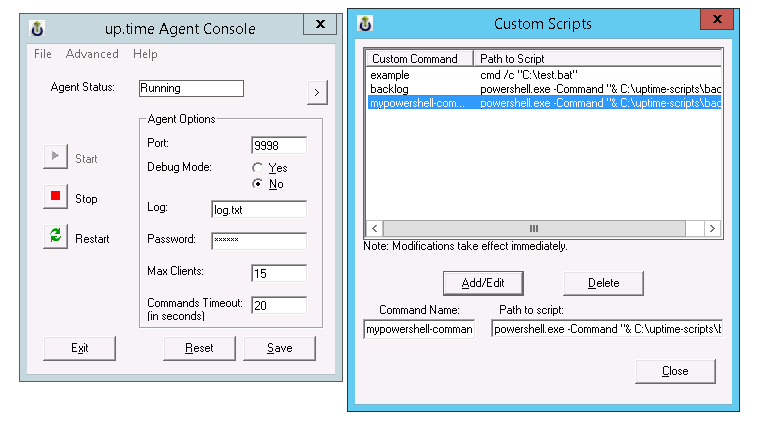Open the Advanced menu
The image size is (757, 430).
pyautogui.click(x=92, y=54)
